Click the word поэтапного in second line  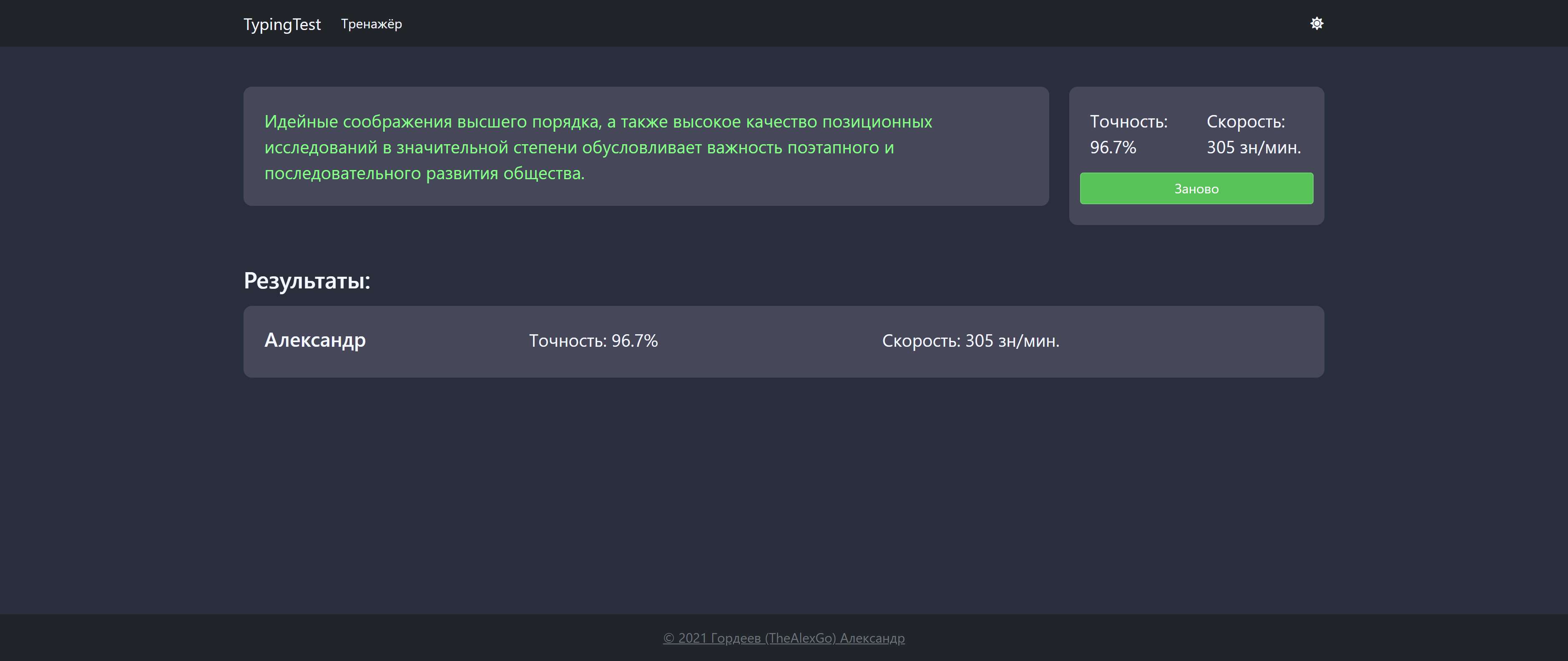(833, 148)
